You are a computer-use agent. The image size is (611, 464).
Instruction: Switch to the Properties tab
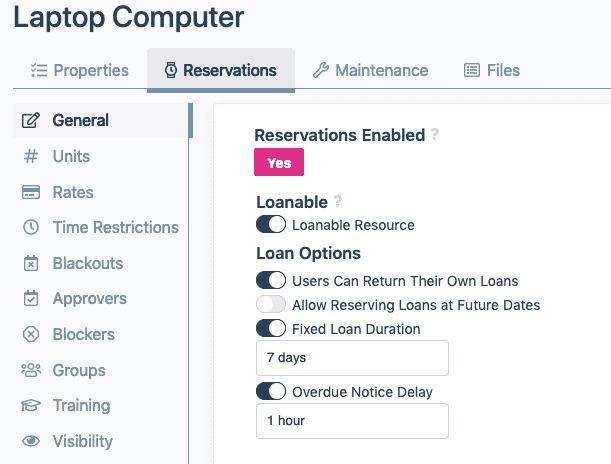(x=80, y=70)
